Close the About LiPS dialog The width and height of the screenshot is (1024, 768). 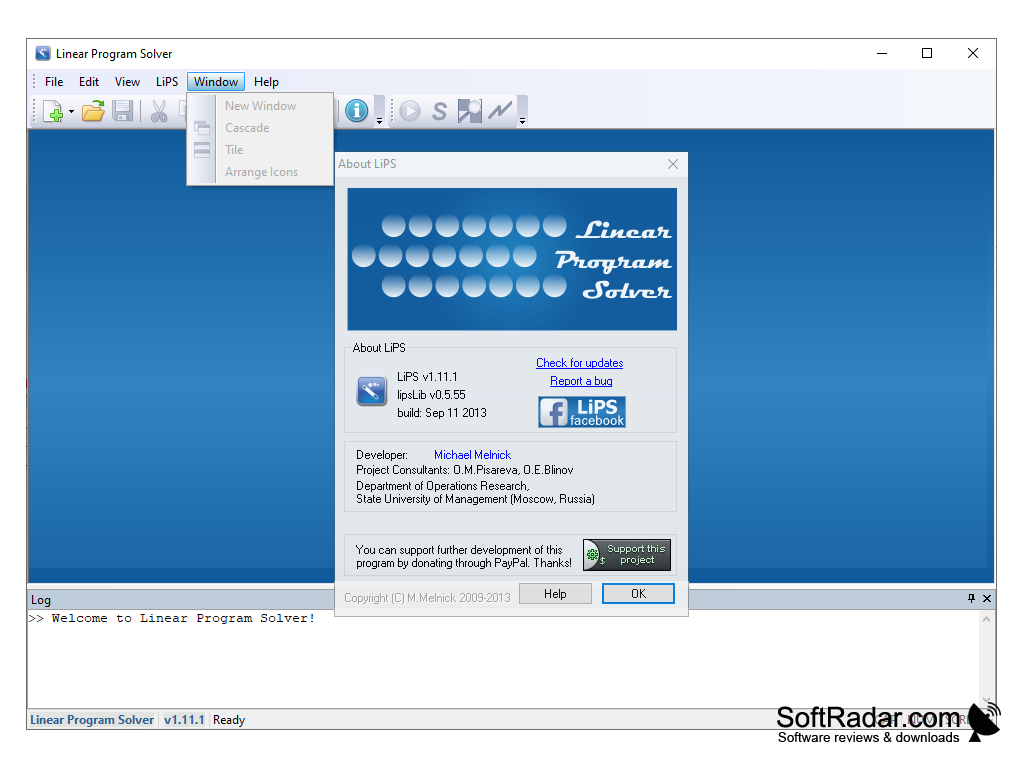[x=673, y=164]
